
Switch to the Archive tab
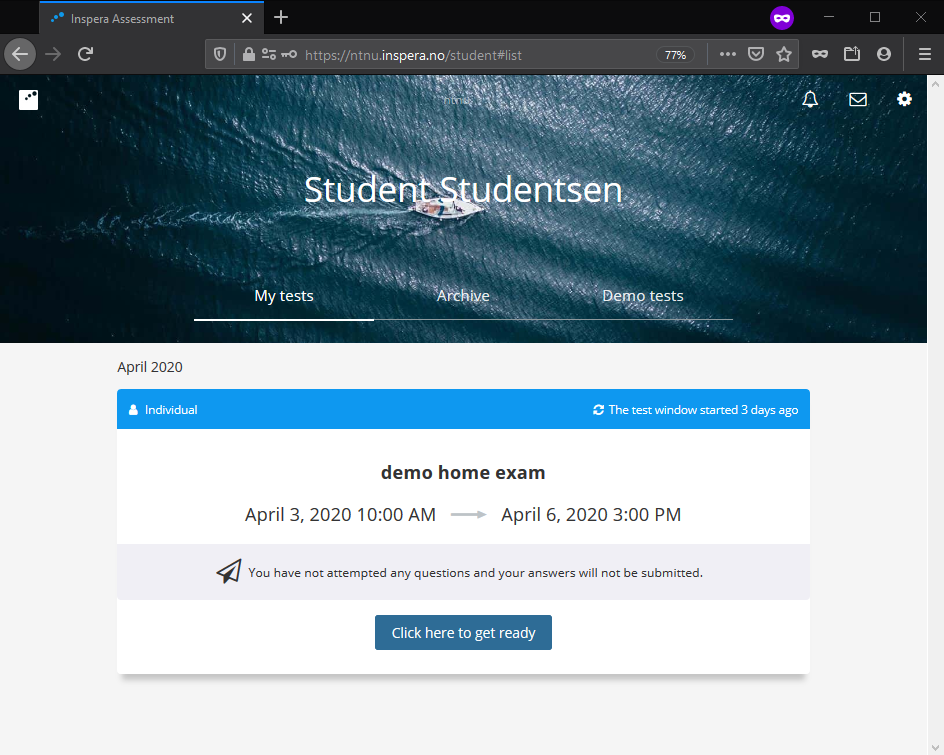click(463, 296)
